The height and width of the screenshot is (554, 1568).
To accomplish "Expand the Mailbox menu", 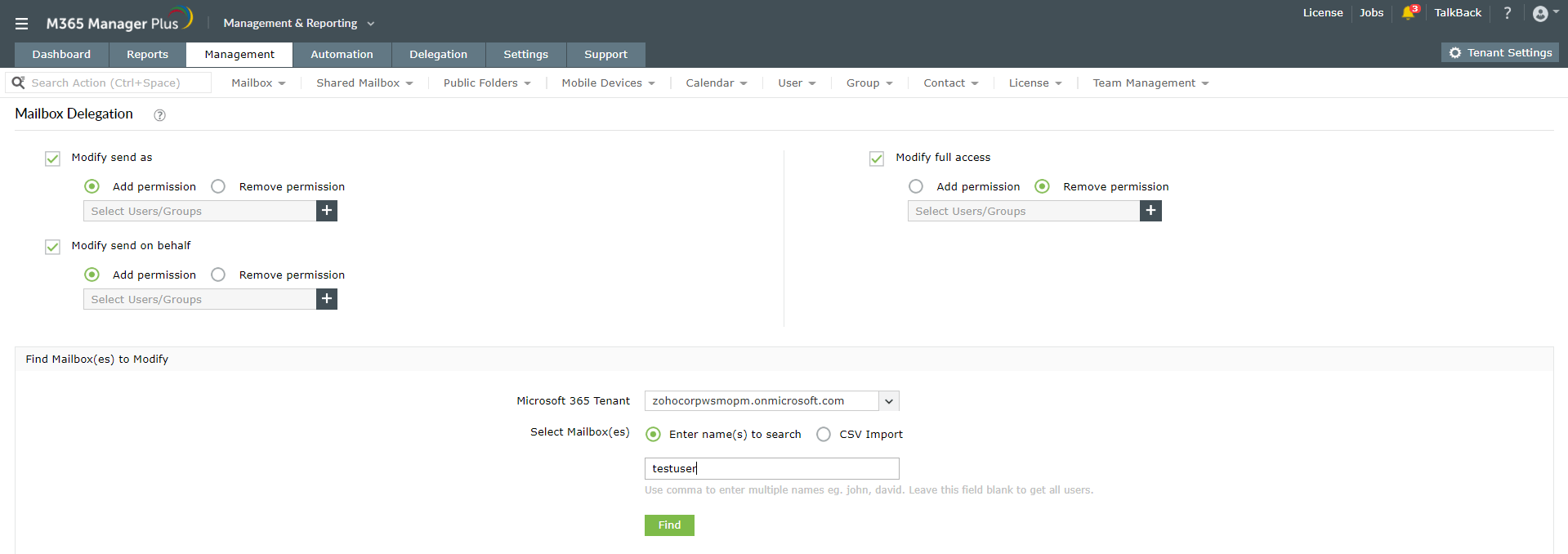I will pyautogui.click(x=258, y=83).
